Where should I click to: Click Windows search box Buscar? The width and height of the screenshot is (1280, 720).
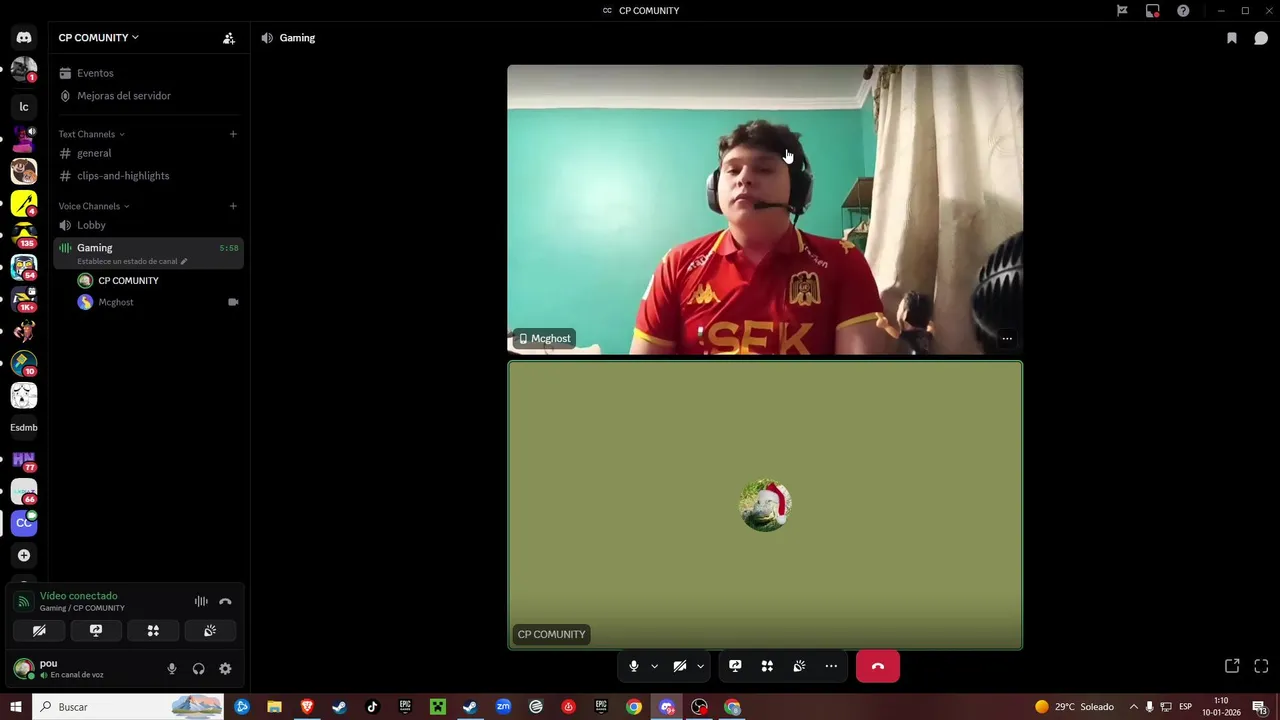tap(127, 707)
